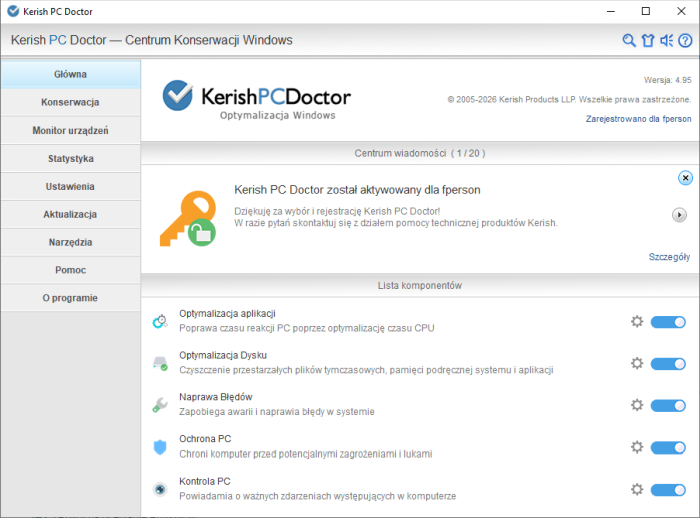Go to the next message with arrow button
Image resolution: width=700 pixels, height=518 pixels.
coord(679,215)
